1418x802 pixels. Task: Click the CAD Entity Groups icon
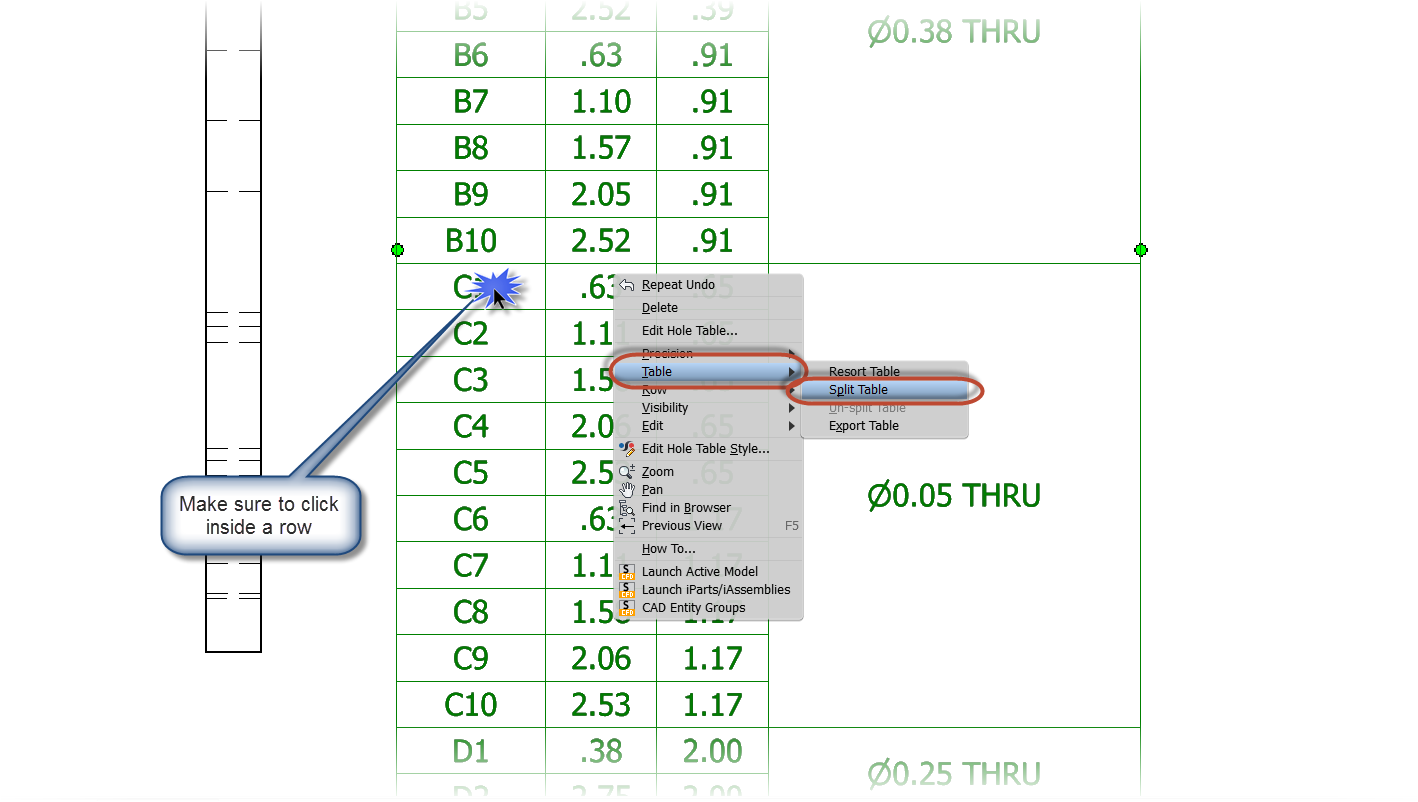pyautogui.click(x=628, y=607)
